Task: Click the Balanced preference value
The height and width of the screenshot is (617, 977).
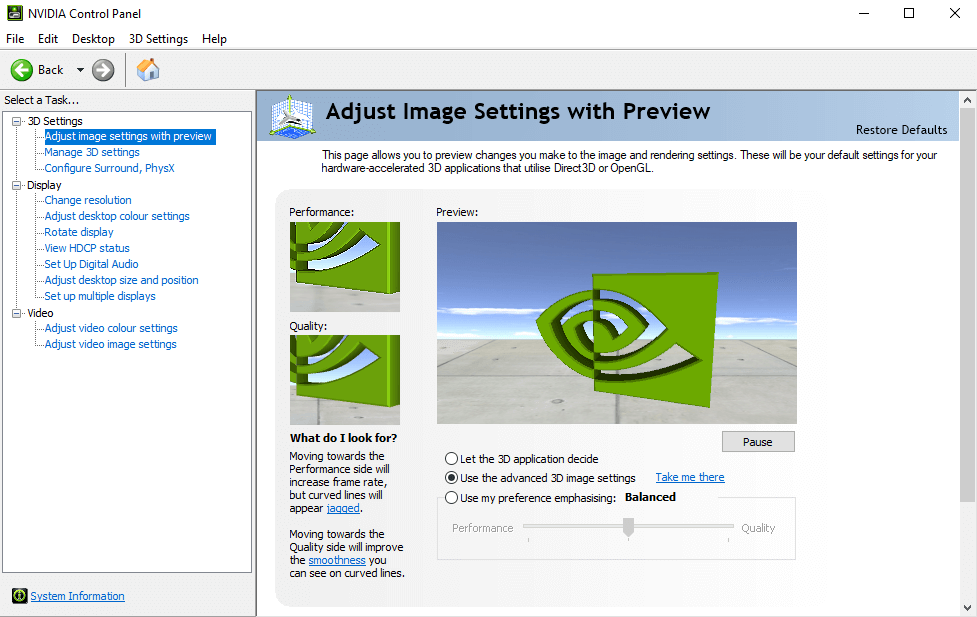Action: coord(651,497)
